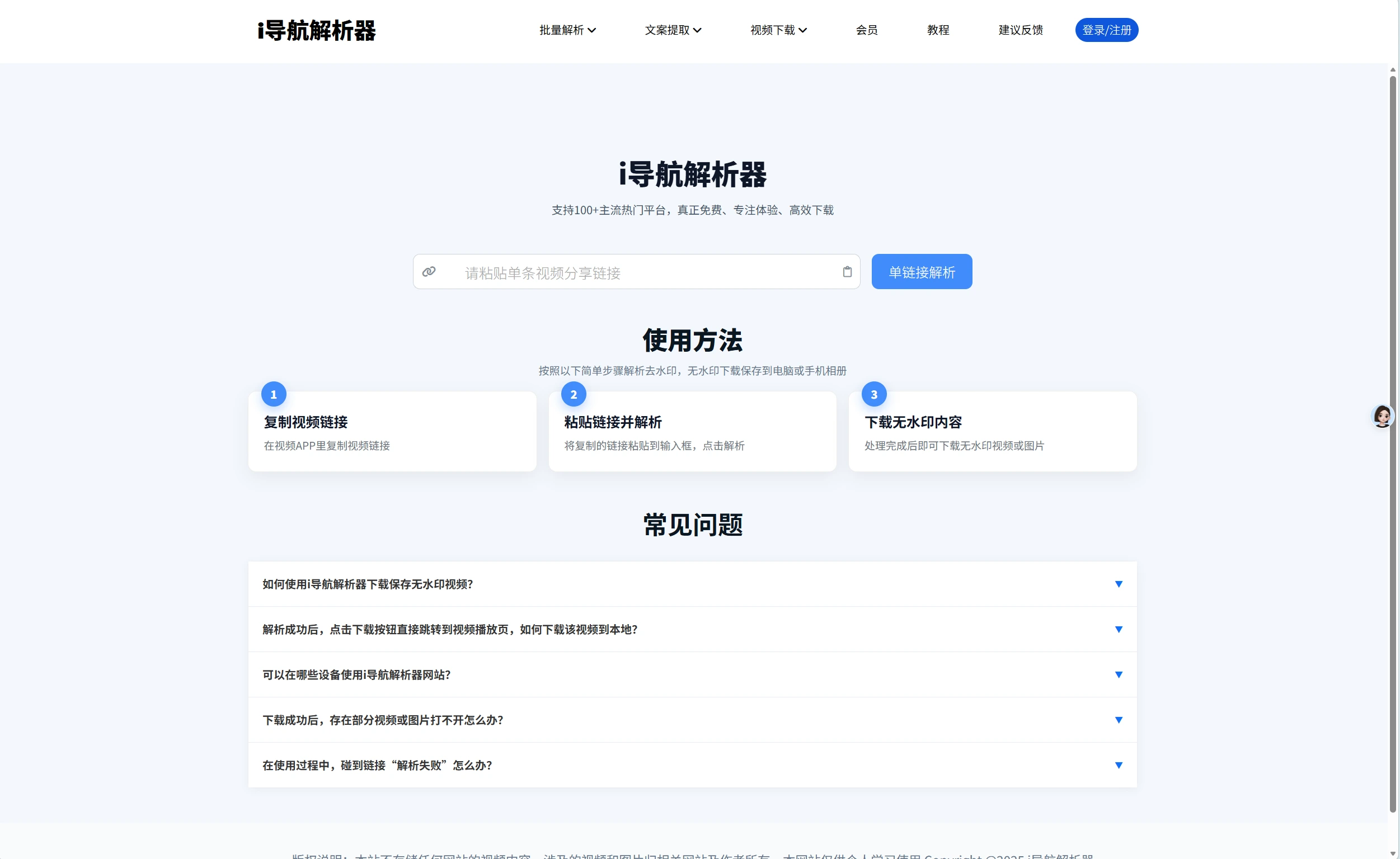Focus the video share link input field

point(636,272)
